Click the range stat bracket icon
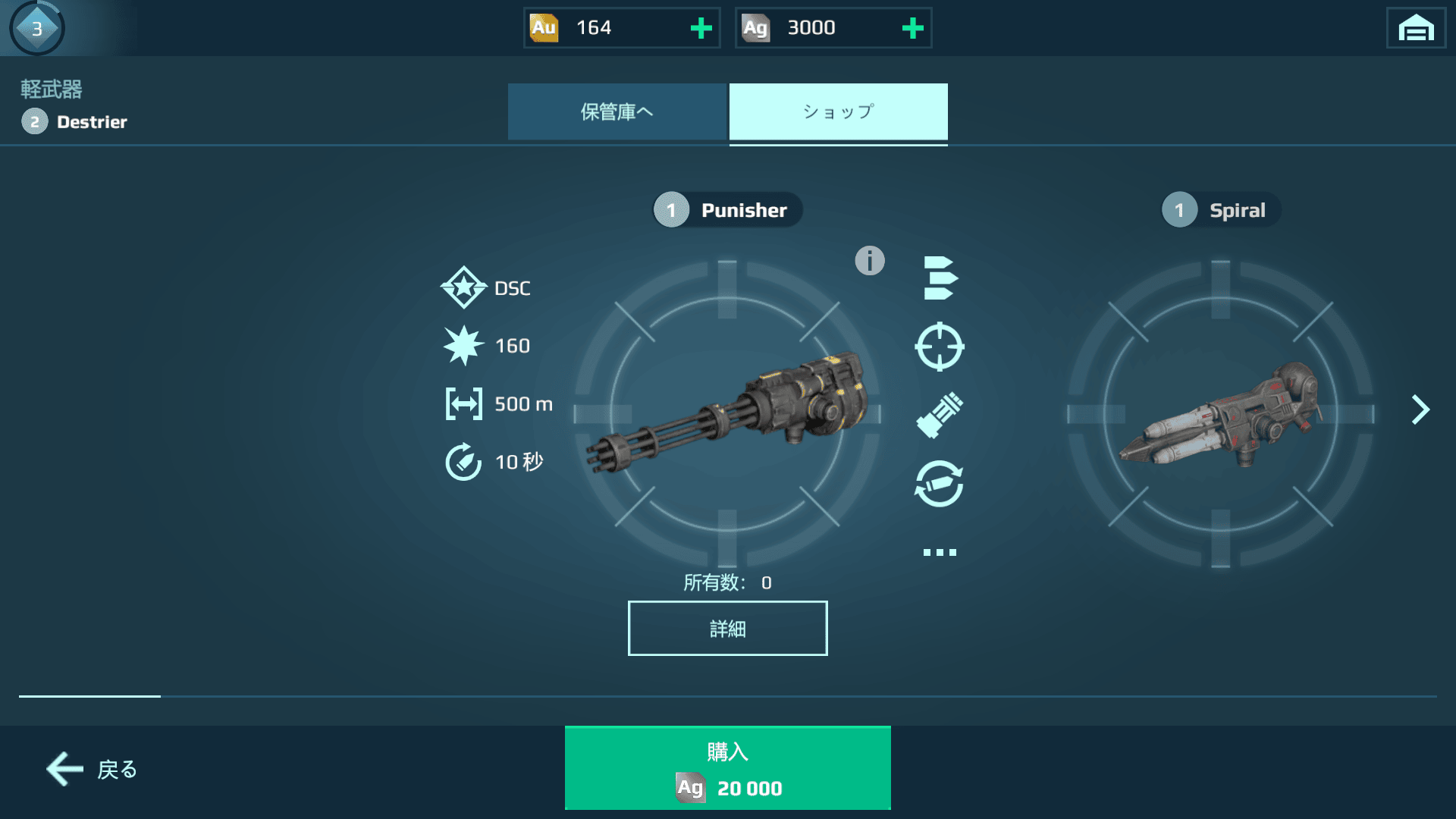1456x819 pixels. coord(463,403)
